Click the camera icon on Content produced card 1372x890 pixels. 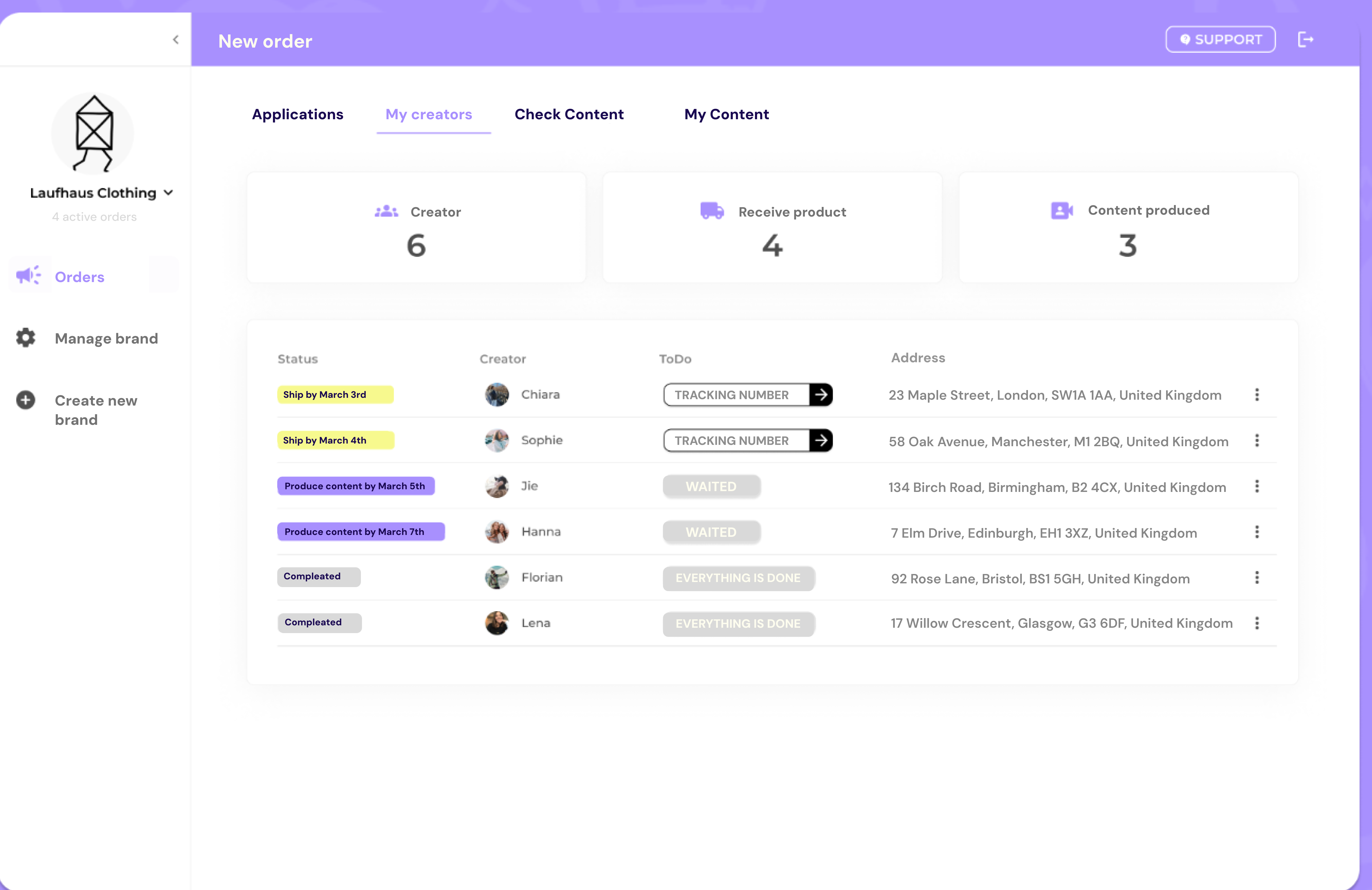click(x=1061, y=210)
